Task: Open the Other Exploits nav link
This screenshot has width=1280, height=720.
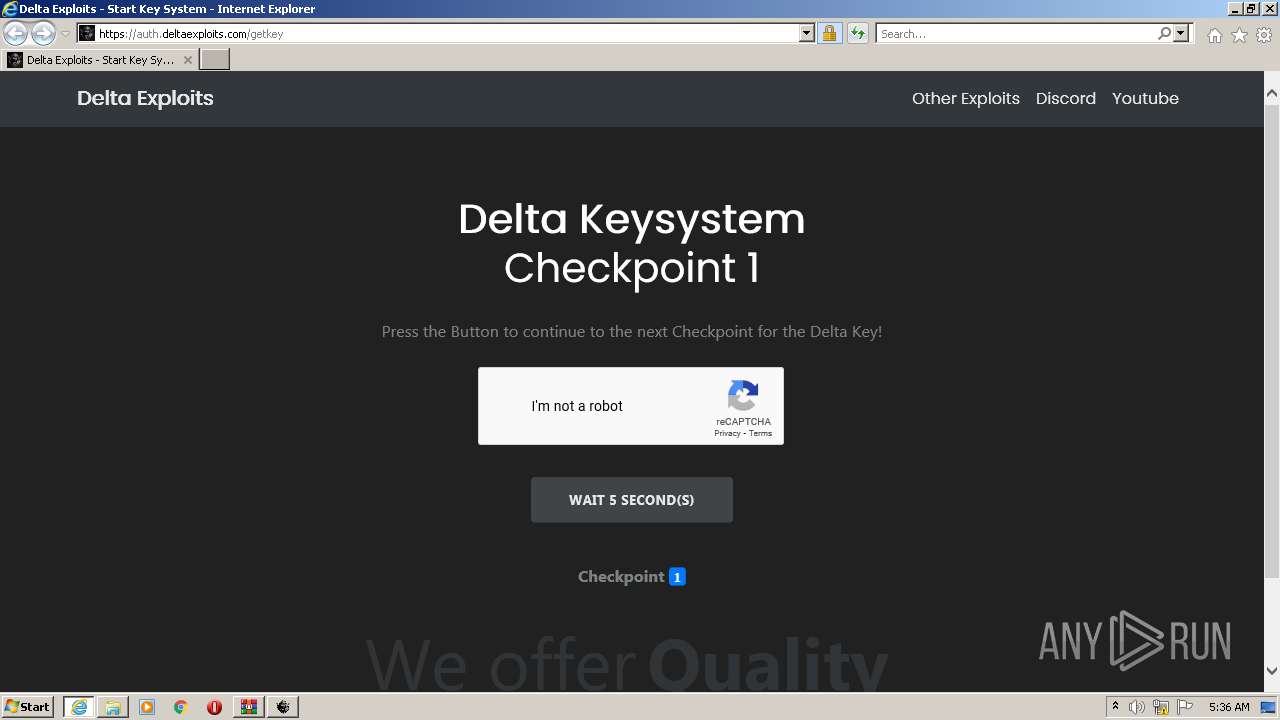Action: [x=966, y=98]
